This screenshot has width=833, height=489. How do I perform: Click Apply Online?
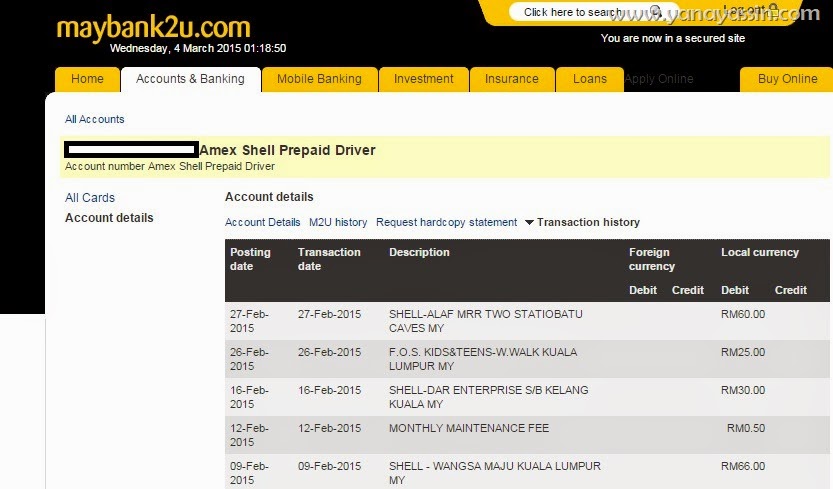(x=659, y=79)
